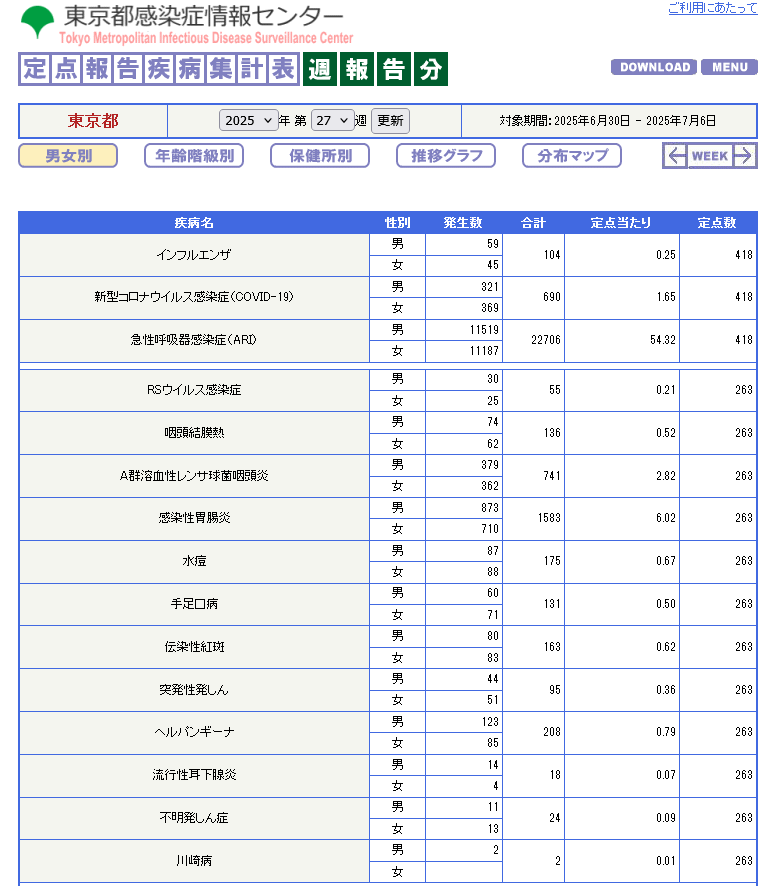The width and height of the screenshot is (779, 886).
Task: Click the 感染性胃腸炎 total 1583
Action: 549,518
